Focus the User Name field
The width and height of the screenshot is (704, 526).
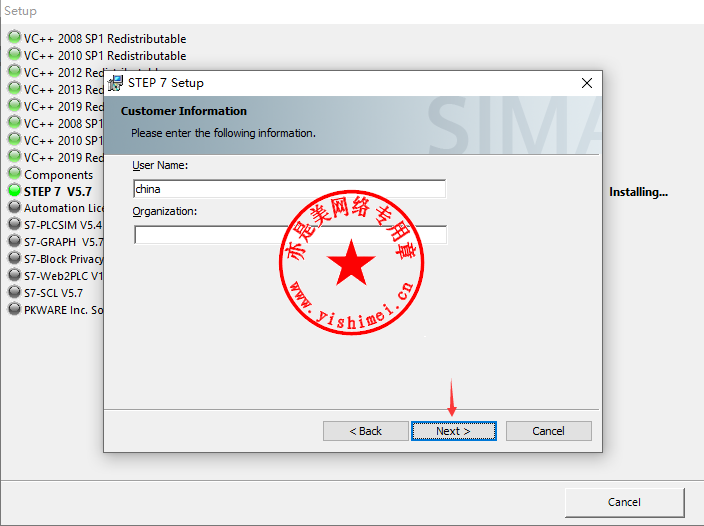(x=290, y=189)
